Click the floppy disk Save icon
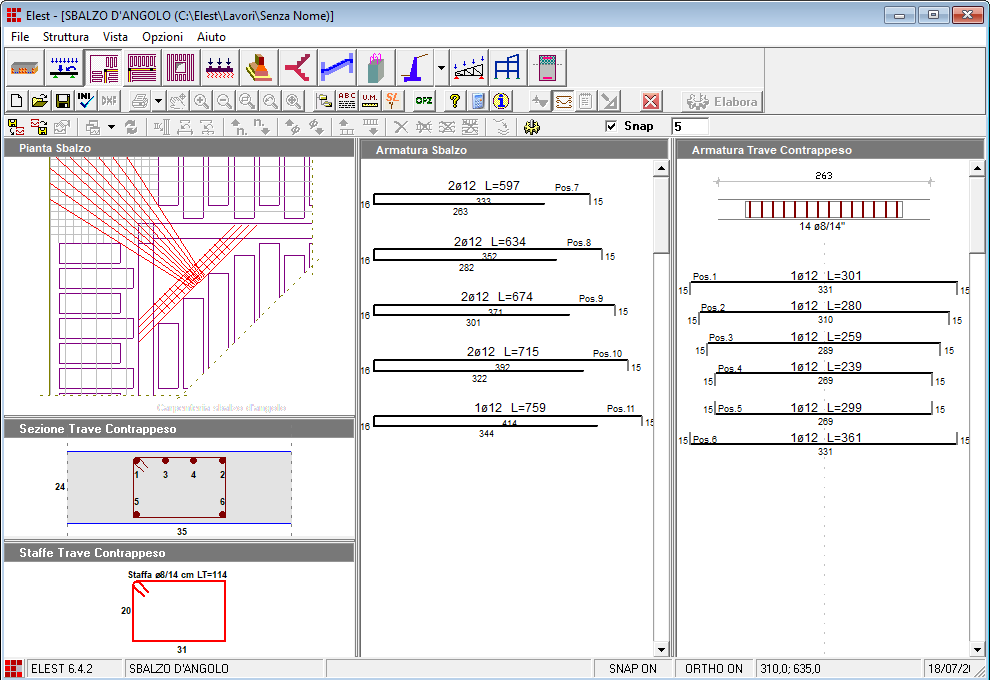Viewport: 990px width, 680px height. (62, 101)
